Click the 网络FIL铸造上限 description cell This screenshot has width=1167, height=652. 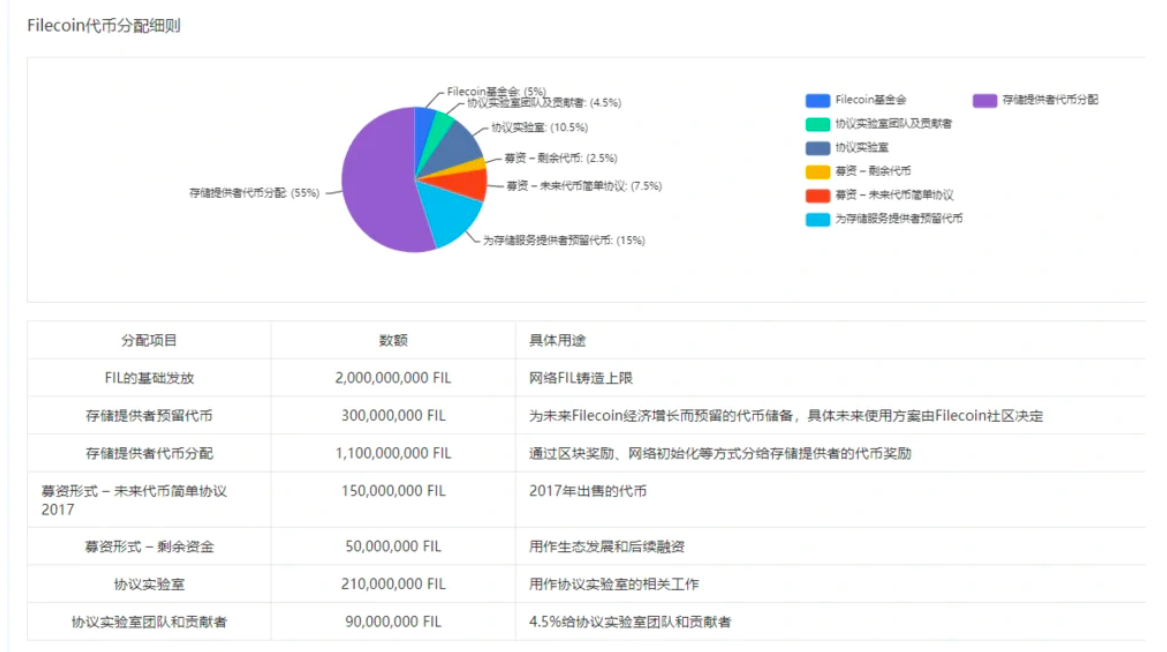click(x=581, y=378)
